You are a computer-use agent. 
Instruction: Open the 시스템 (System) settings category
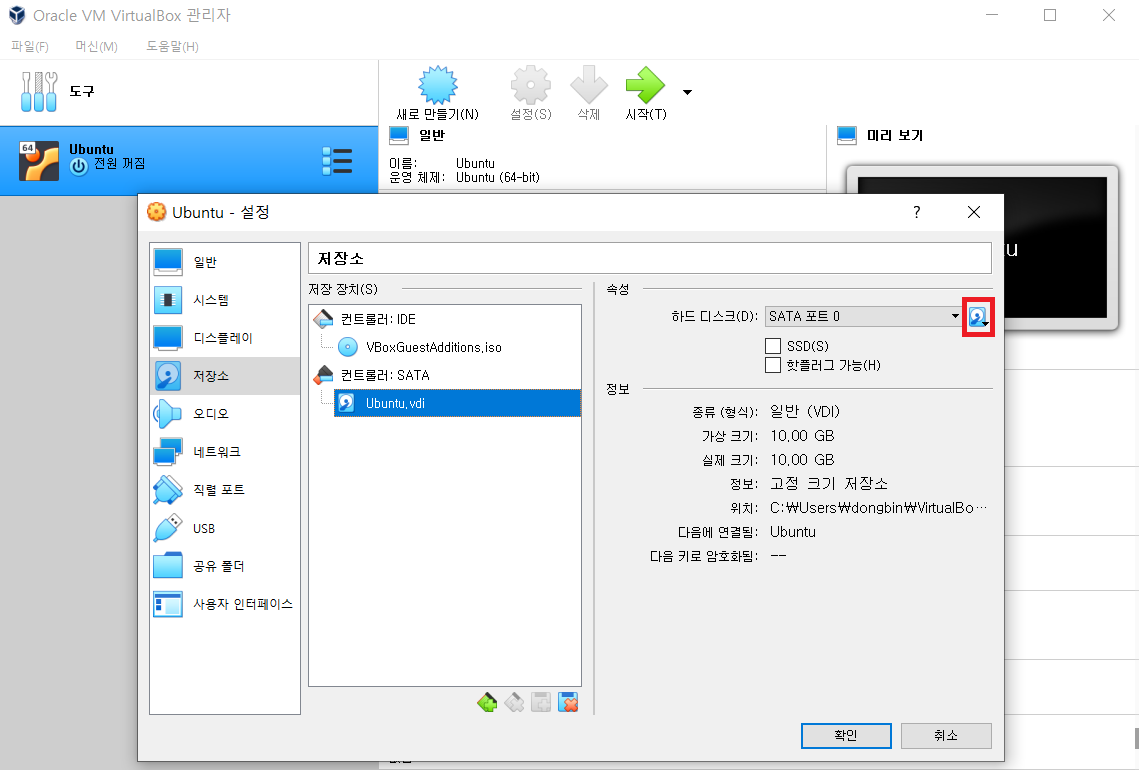click(225, 300)
